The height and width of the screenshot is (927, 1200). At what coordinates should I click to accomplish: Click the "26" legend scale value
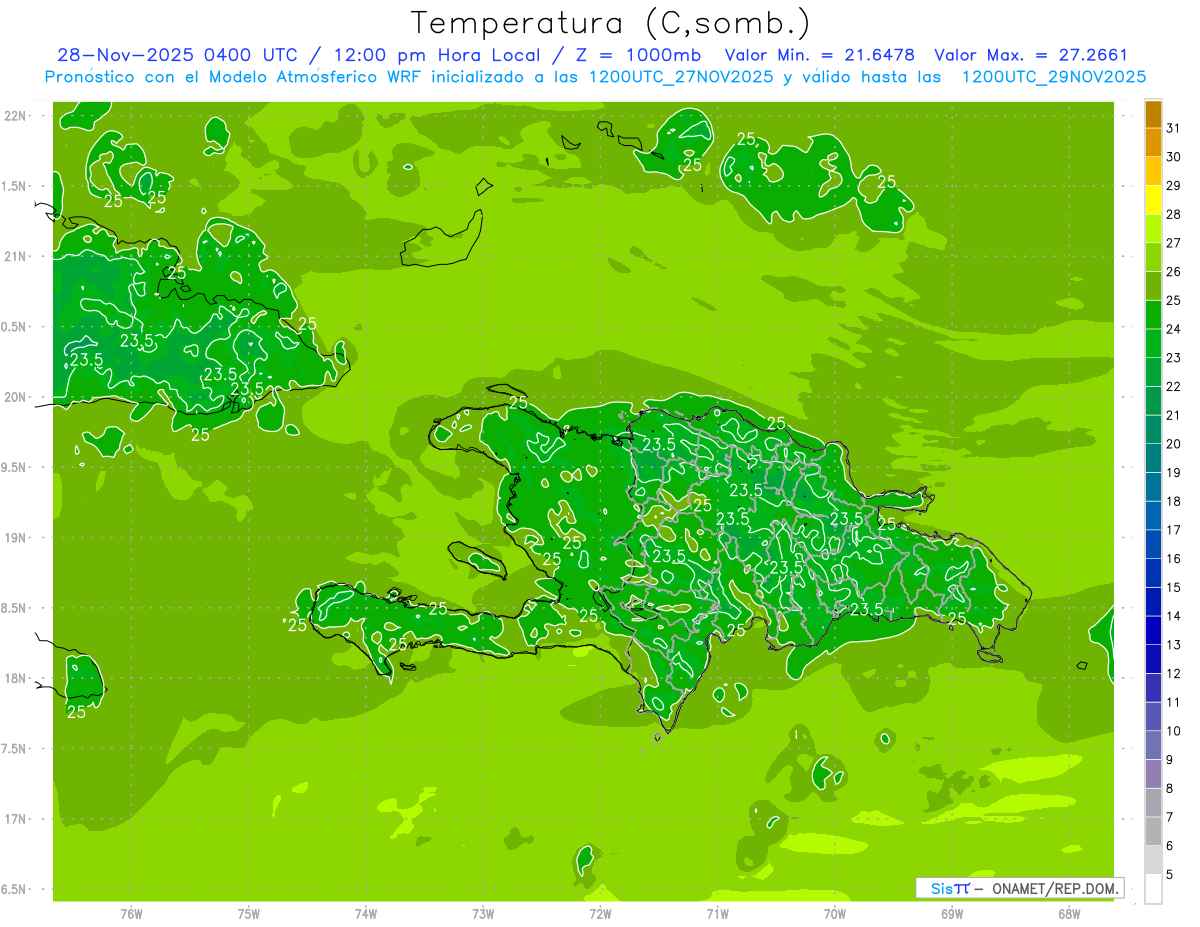pyautogui.click(x=1174, y=271)
